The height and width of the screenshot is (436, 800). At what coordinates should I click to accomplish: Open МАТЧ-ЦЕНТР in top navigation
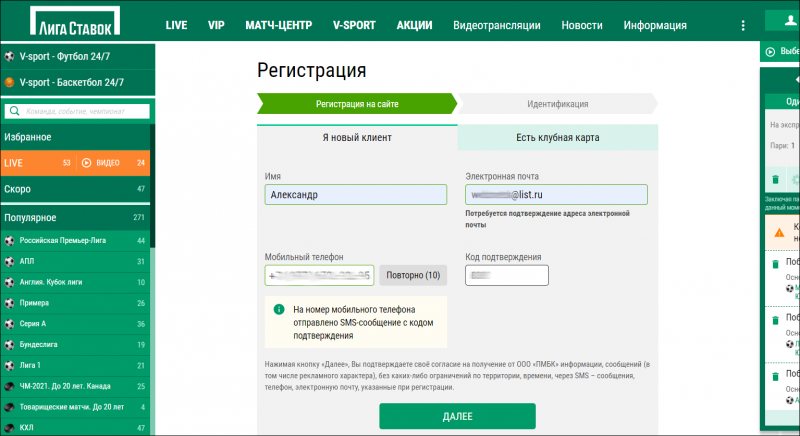(x=279, y=25)
